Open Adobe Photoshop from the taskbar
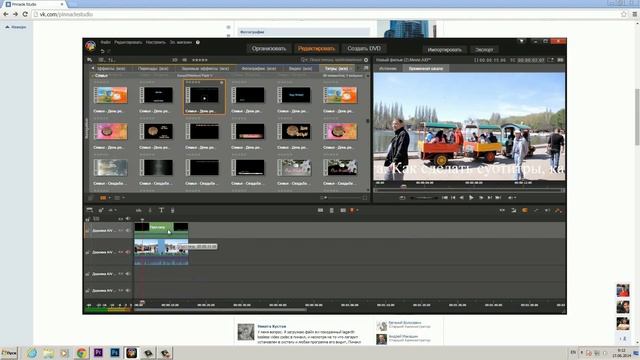Image resolution: width=640 pixels, height=360 pixels. [115, 353]
